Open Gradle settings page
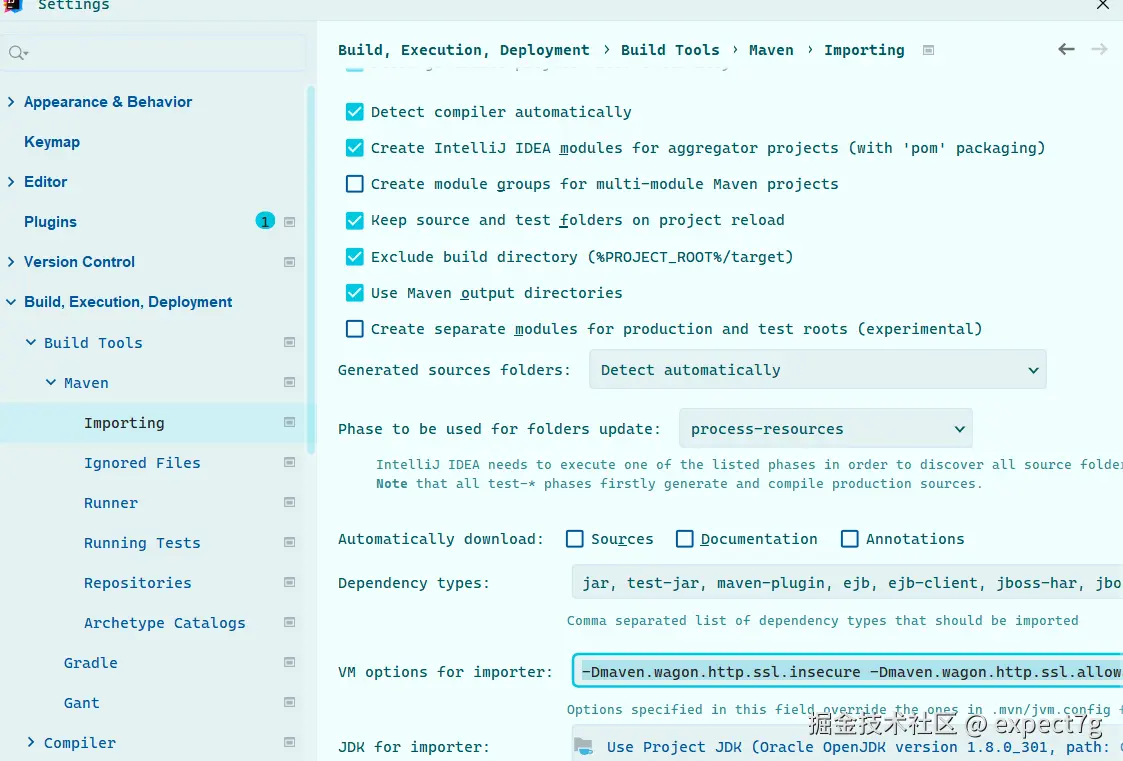 90,662
